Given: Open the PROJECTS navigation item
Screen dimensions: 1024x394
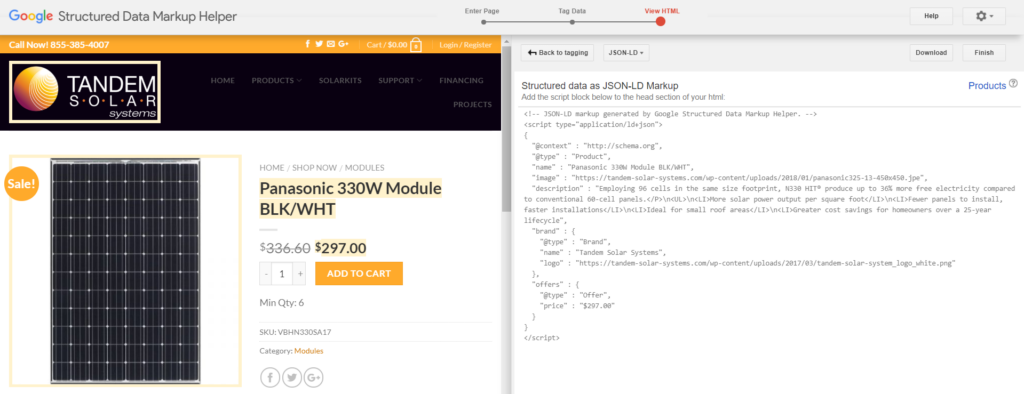Looking at the screenshot, I should 472,104.
